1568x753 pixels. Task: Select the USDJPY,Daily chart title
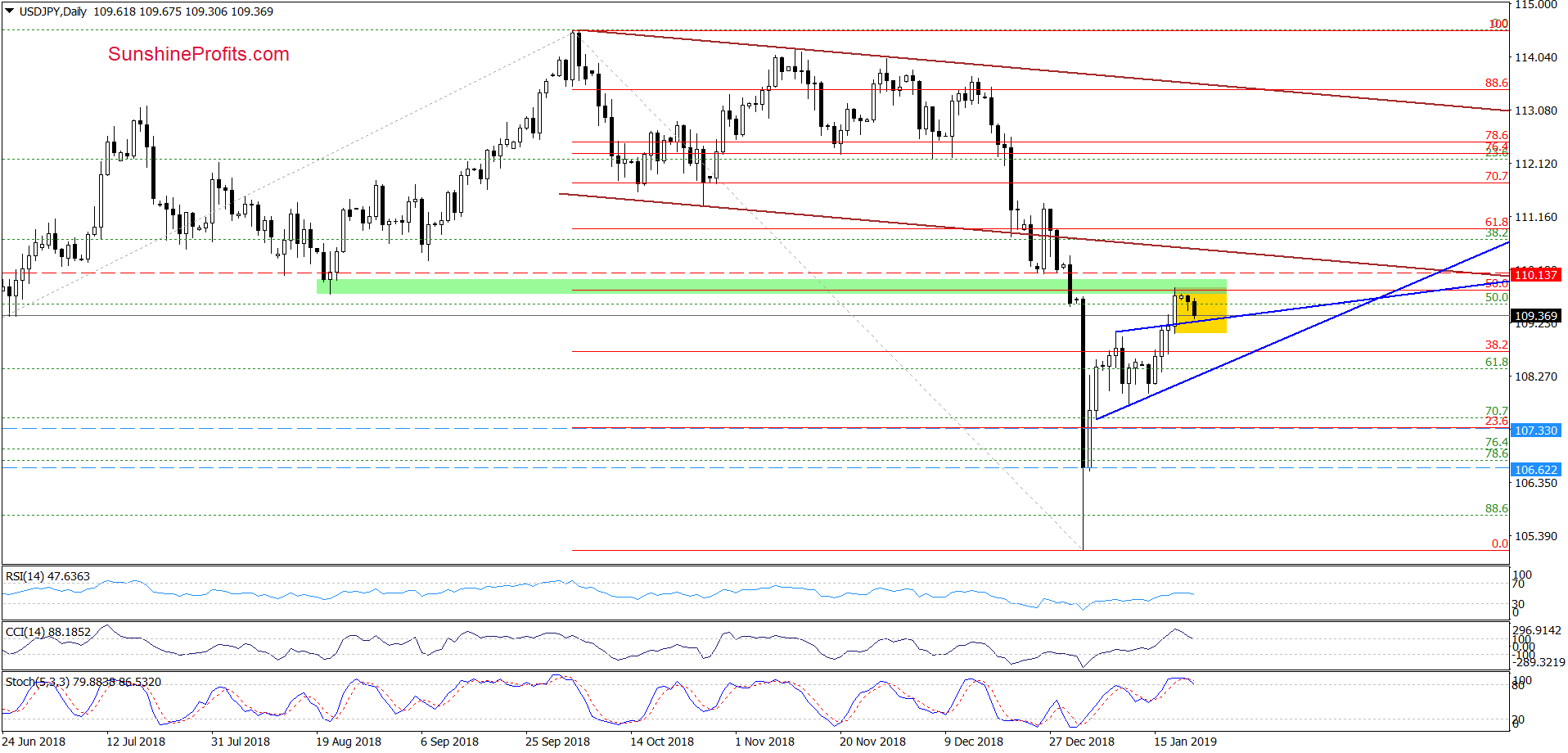tap(53, 11)
